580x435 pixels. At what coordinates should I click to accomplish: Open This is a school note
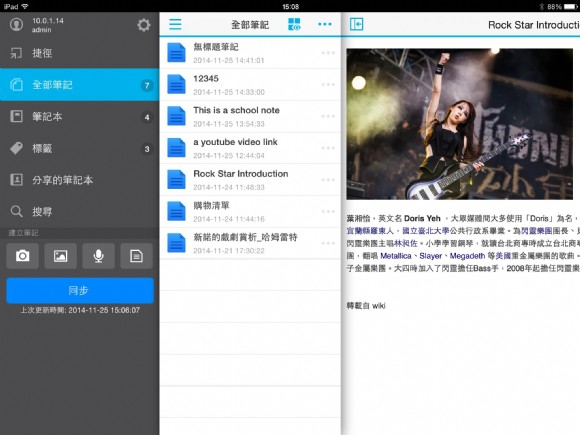click(x=250, y=117)
